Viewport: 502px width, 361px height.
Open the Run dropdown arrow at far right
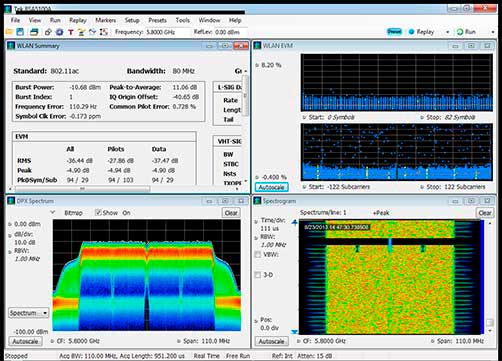tap(493, 32)
